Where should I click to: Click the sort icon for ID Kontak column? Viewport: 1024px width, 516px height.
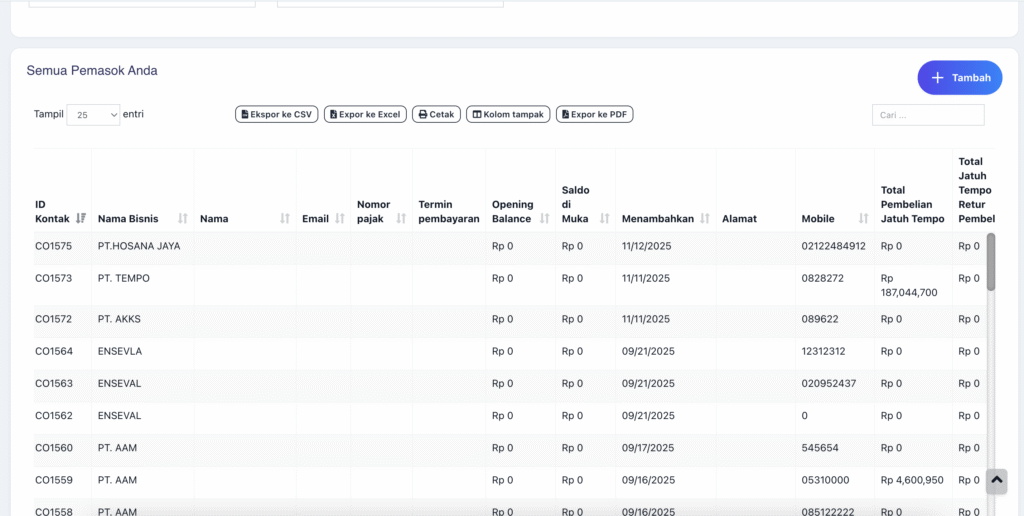(81, 218)
